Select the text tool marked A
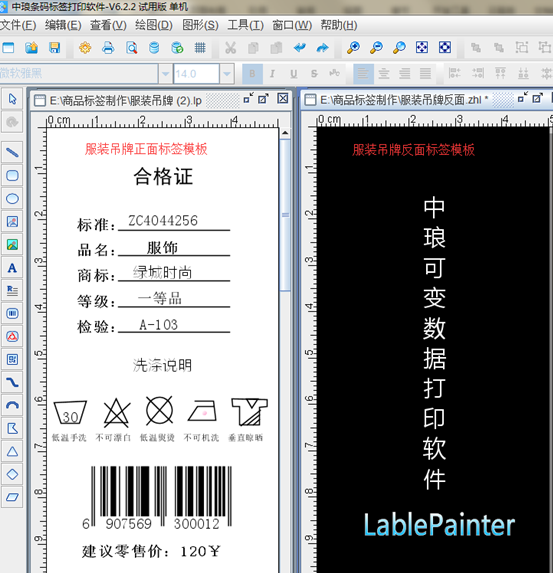 (x=12, y=268)
